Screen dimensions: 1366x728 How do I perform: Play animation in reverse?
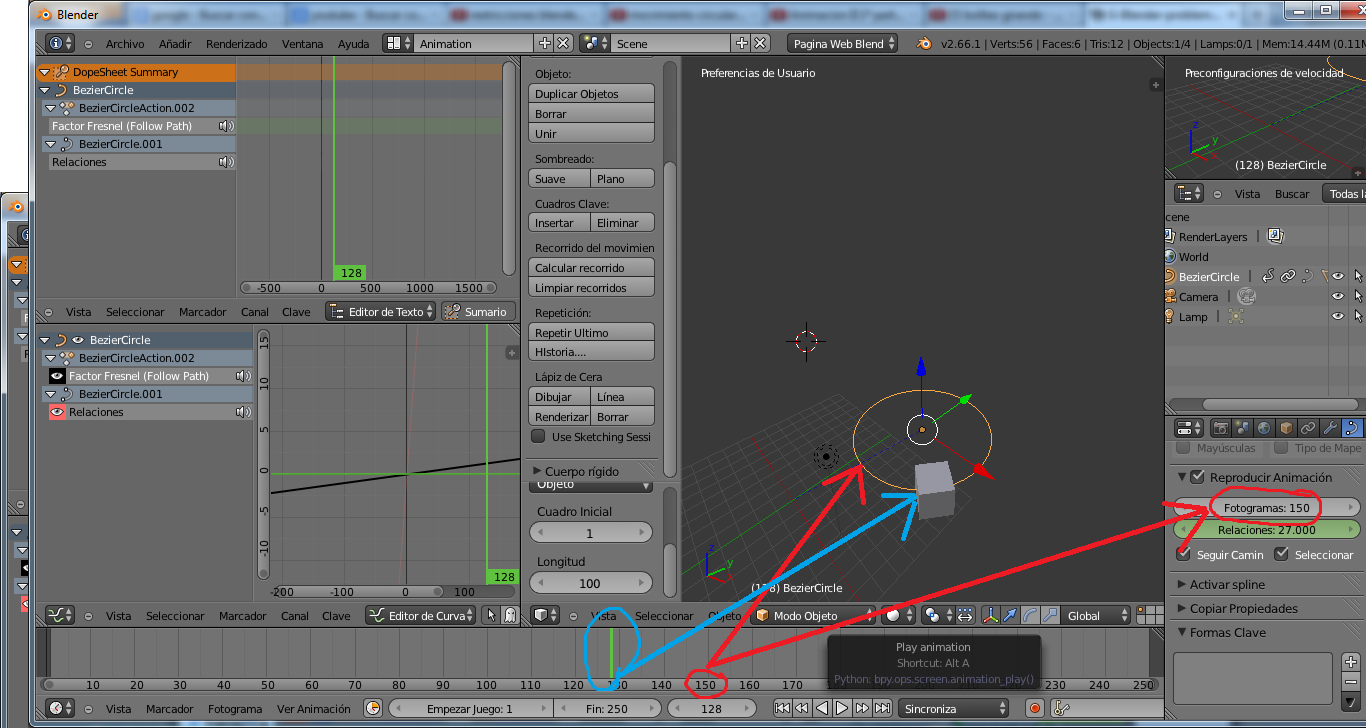[x=822, y=708]
